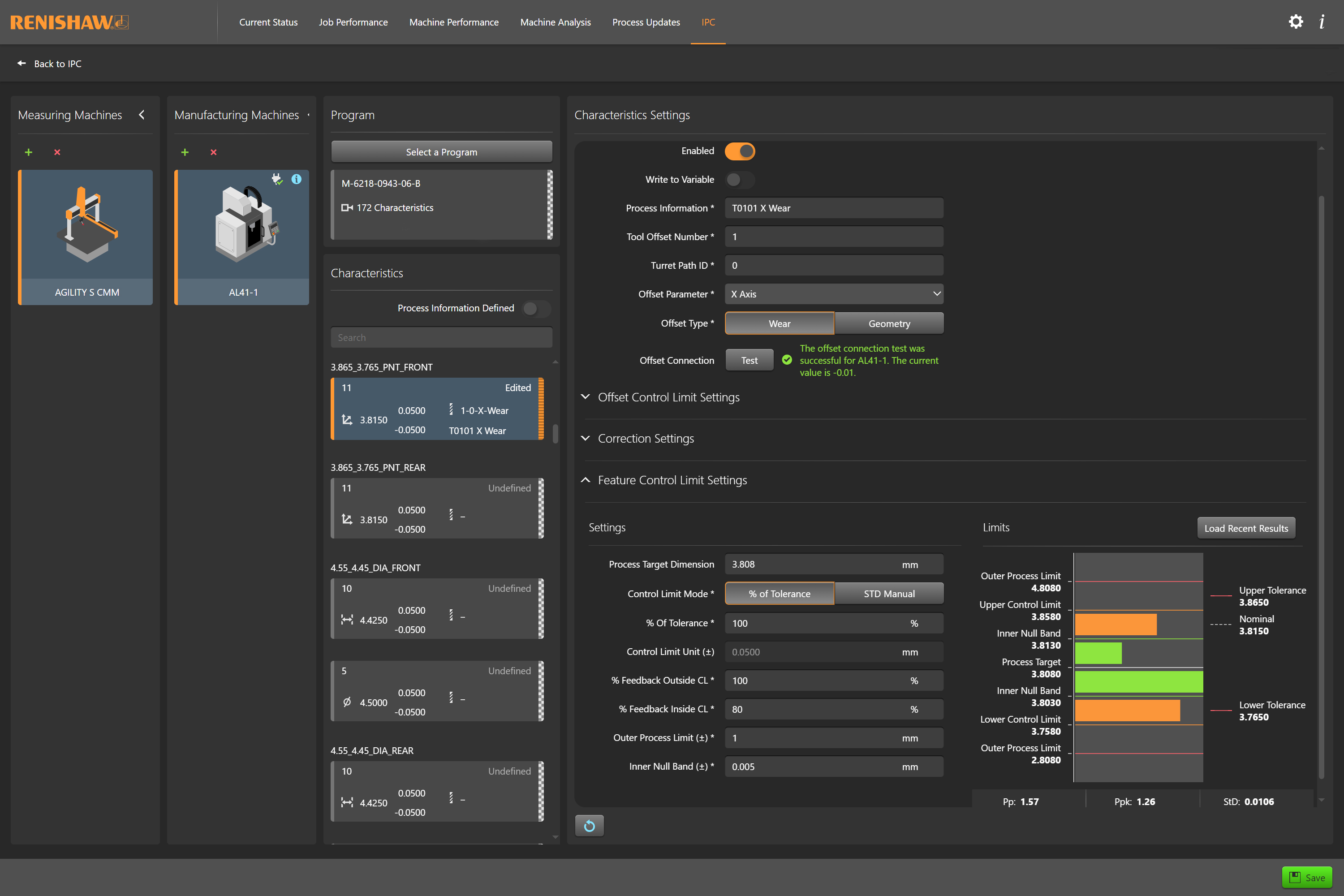This screenshot has width=1344, height=896.
Task: Switch to the Job Performance tab
Action: pos(353,22)
